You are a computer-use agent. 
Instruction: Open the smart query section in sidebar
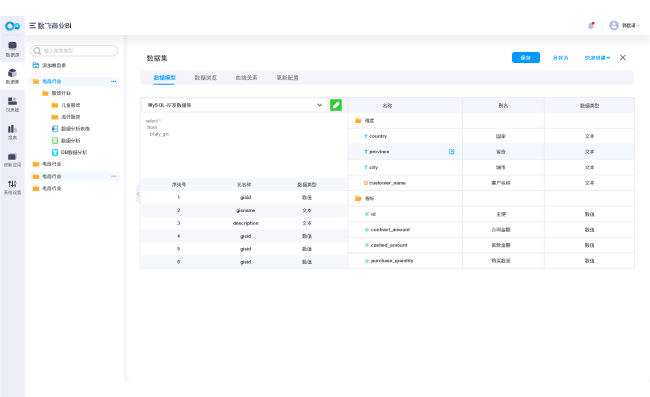point(12,160)
